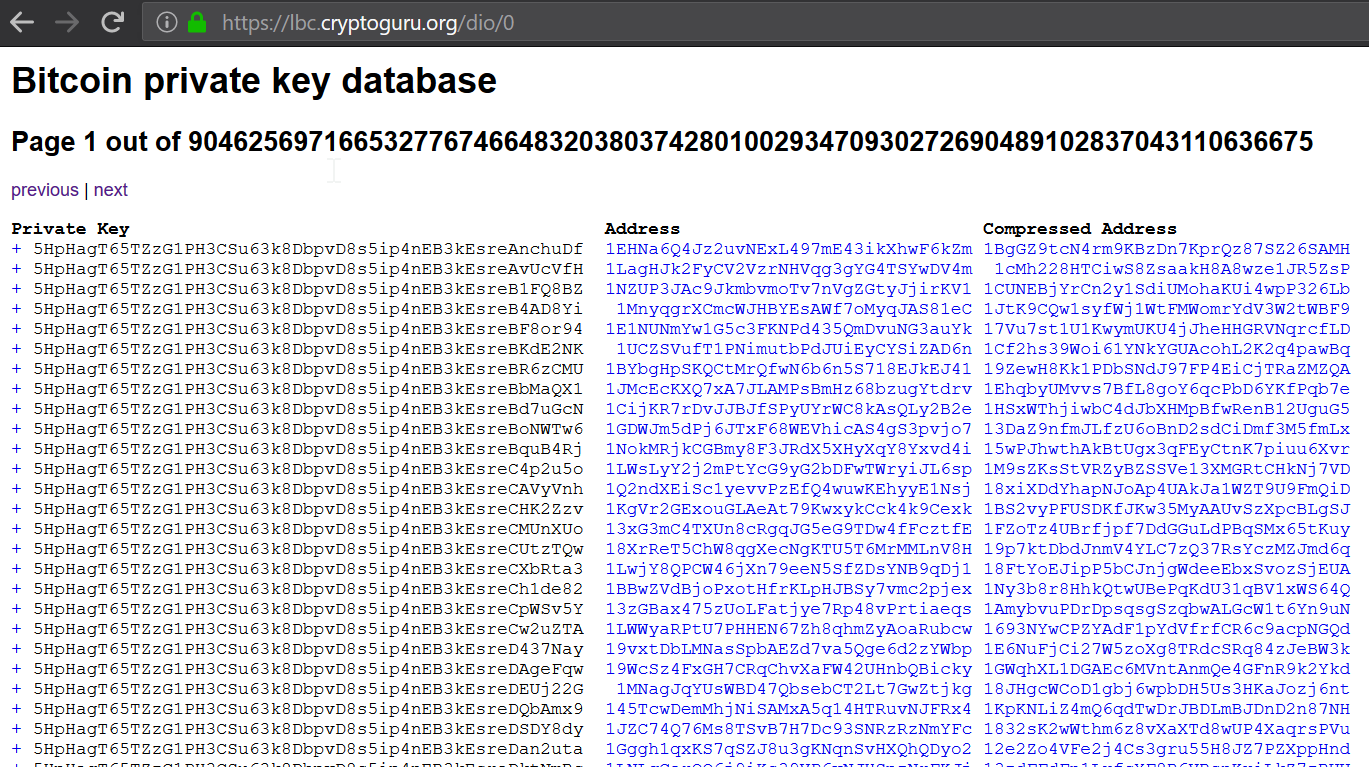Open address starting 1LwjY8QPCW46
Screen dimensions: 1369x767
pos(788,569)
